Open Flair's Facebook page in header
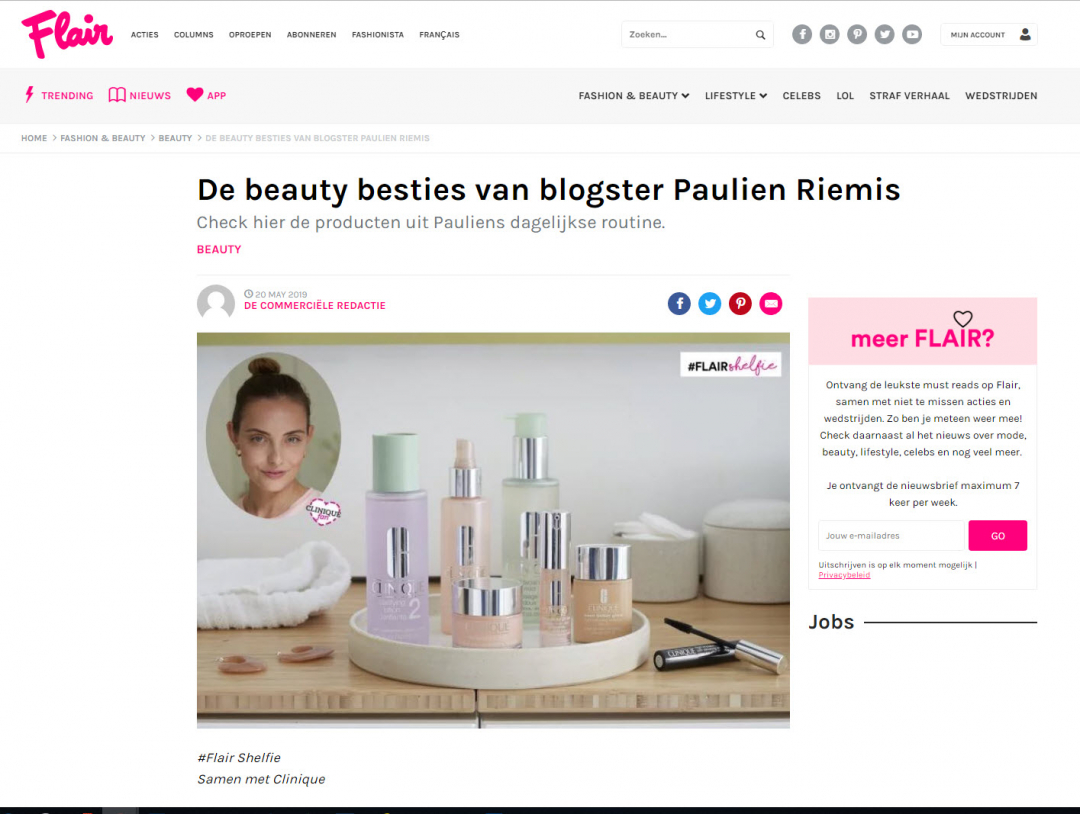Screen dimensions: 1080x814 (x=802, y=34)
